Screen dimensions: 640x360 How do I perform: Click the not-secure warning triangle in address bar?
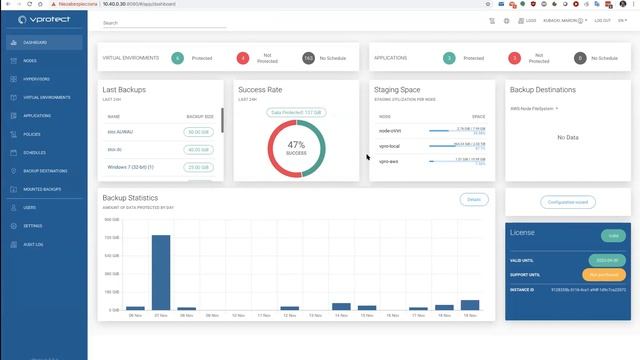(x=53, y=4)
